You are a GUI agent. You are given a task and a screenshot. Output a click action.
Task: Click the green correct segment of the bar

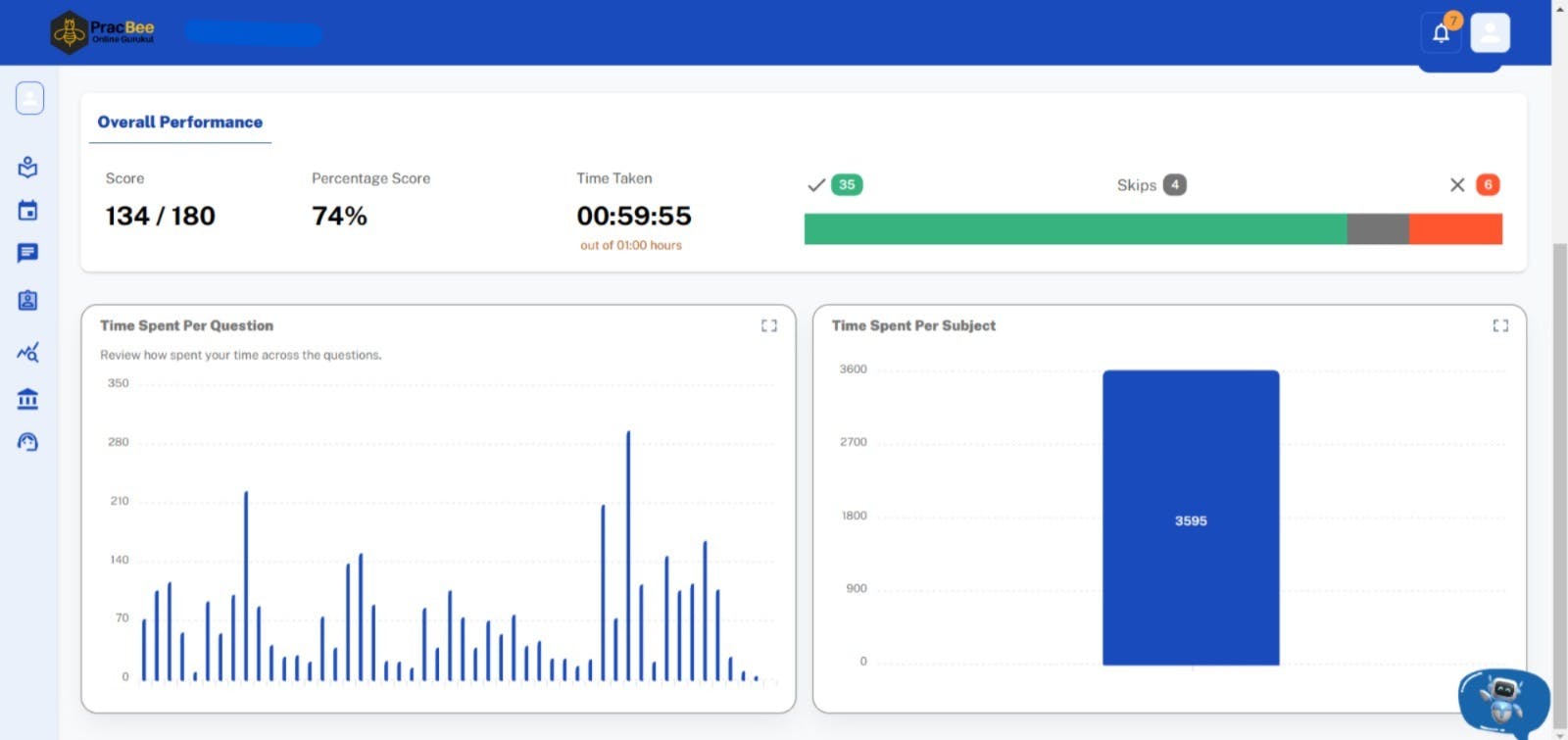(x=1075, y=229)
